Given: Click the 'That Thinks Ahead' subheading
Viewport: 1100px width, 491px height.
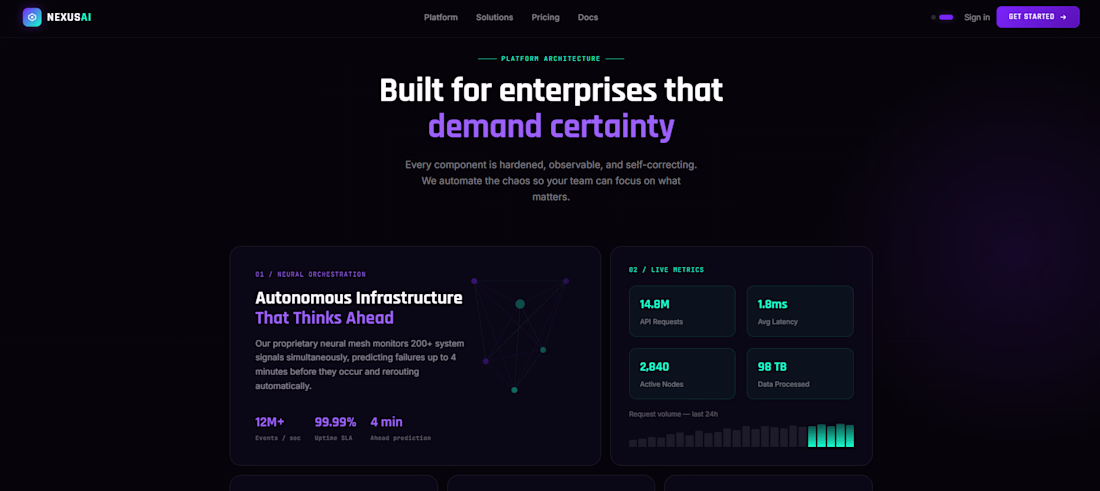Looking at the screenshot, I should 324,318.
